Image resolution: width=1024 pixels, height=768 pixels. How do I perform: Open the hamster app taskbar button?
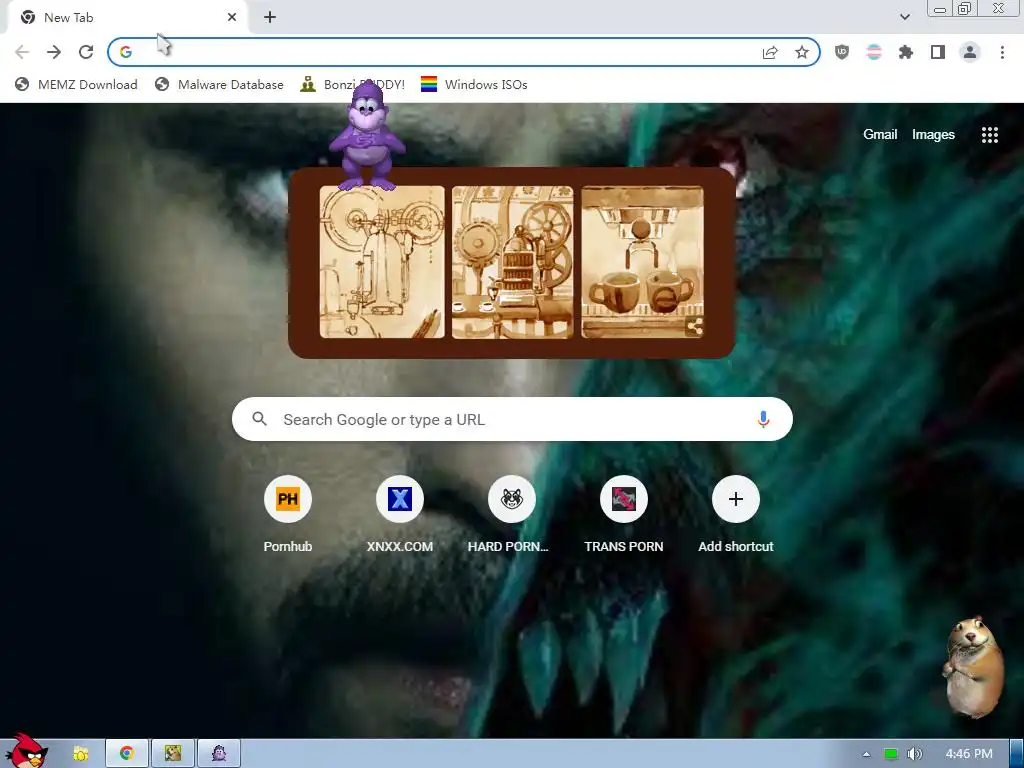tap(172, 753)
